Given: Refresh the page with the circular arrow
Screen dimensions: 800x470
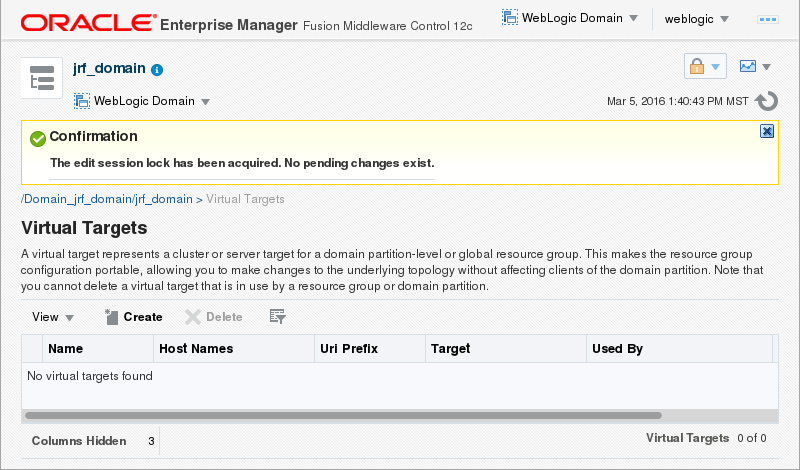Looking at the screenshot, I should (767, 101).
